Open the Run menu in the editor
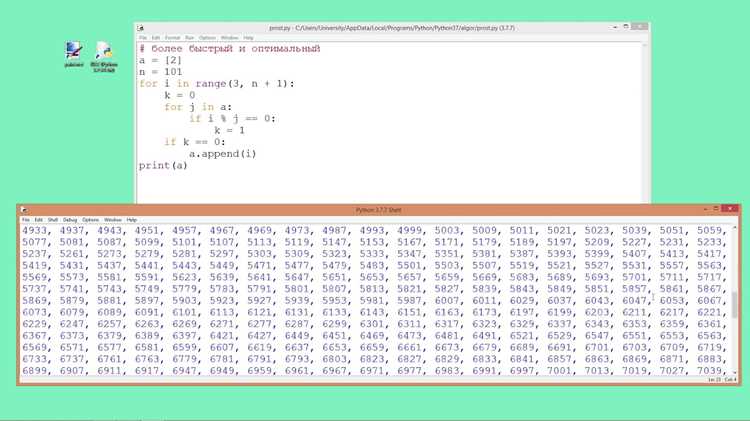 189,38
